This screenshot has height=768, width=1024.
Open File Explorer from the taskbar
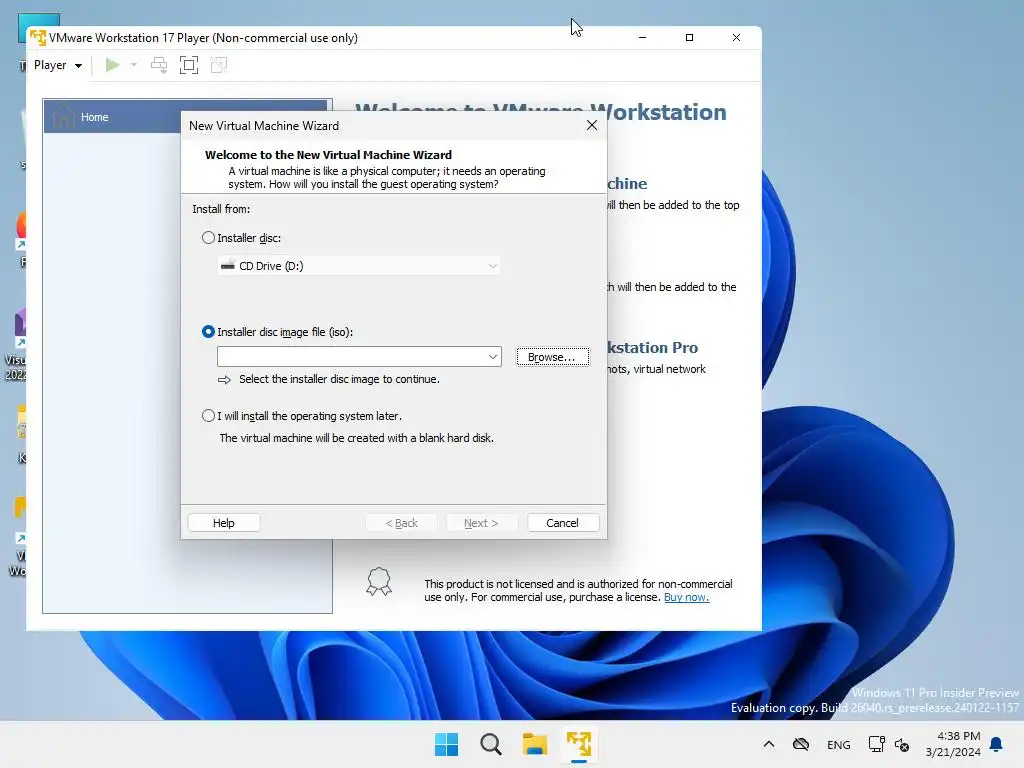click(534, 744)
